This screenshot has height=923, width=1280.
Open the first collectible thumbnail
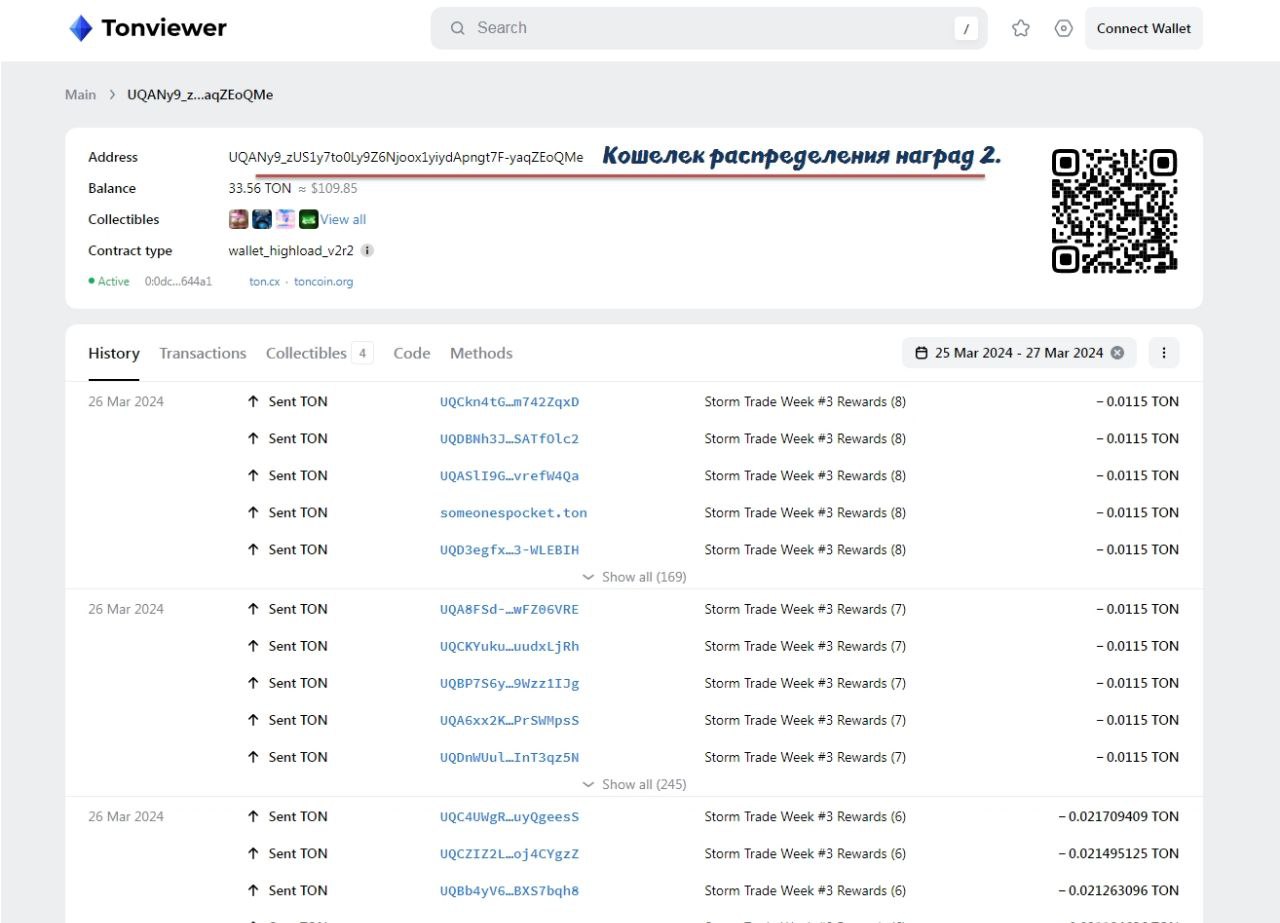coord(238,219)
